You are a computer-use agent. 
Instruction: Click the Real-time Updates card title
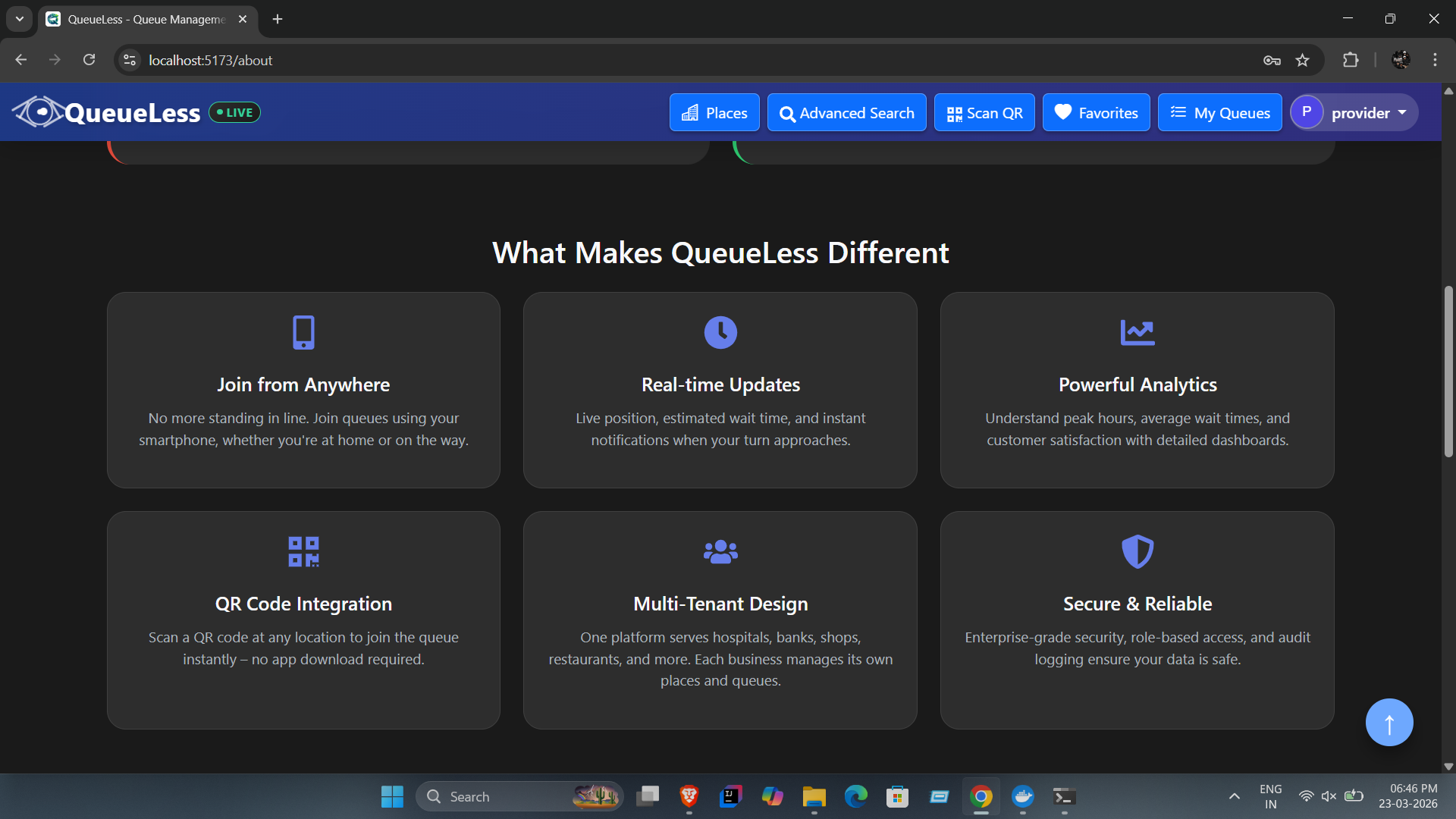click(x=720, y=384)
